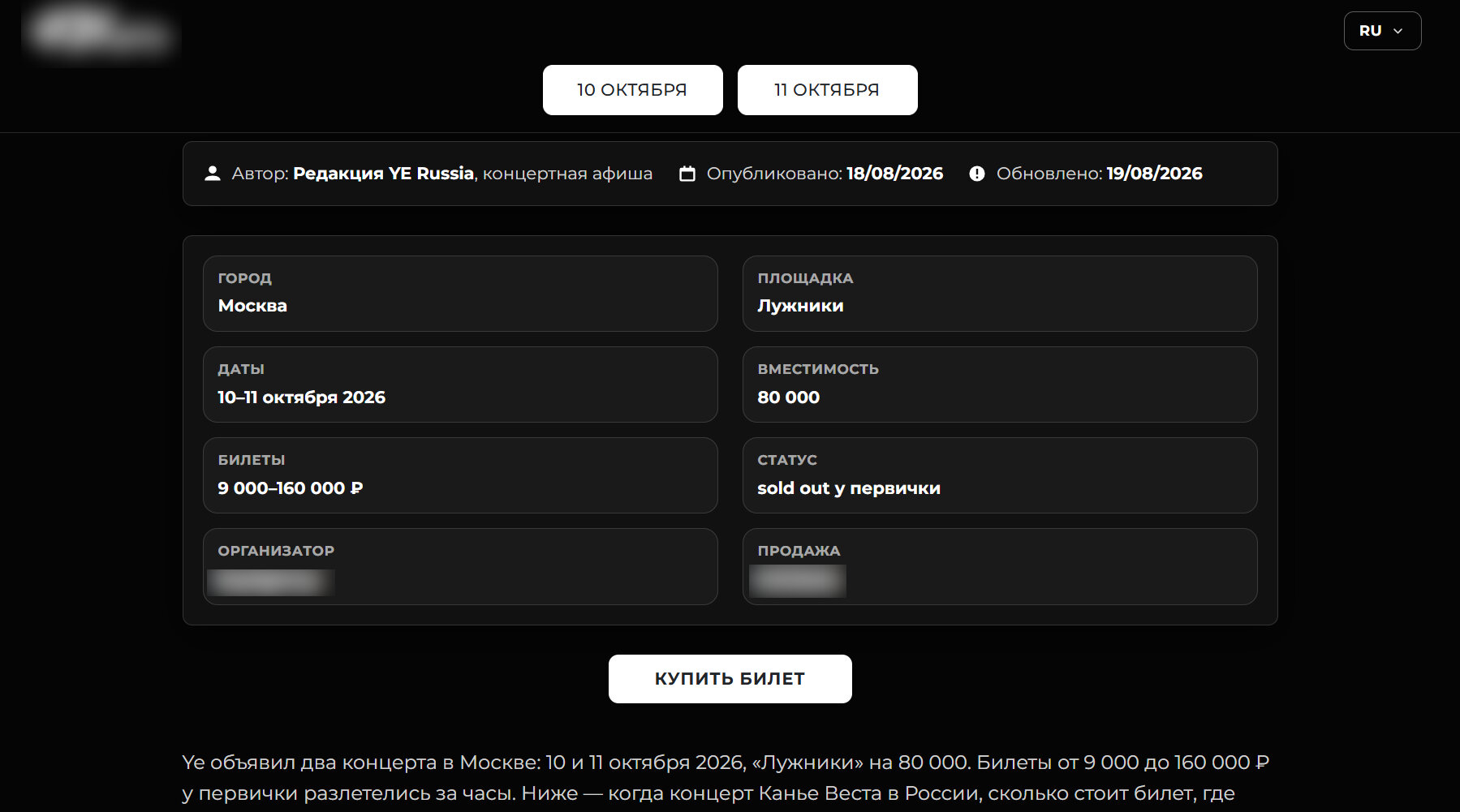The width and height of the screenshot is (1460, 812).
Task: Select the 10 ОКТЯБРЯ date tab
Action: click(x=632, y=90)
